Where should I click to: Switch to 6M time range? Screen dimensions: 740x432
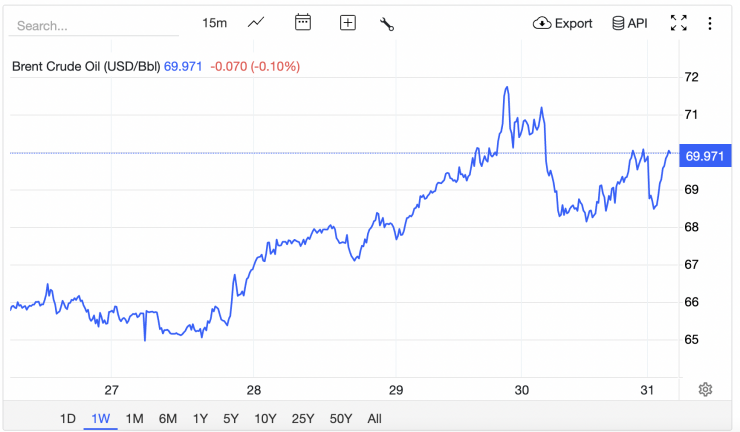click(167, 418)
